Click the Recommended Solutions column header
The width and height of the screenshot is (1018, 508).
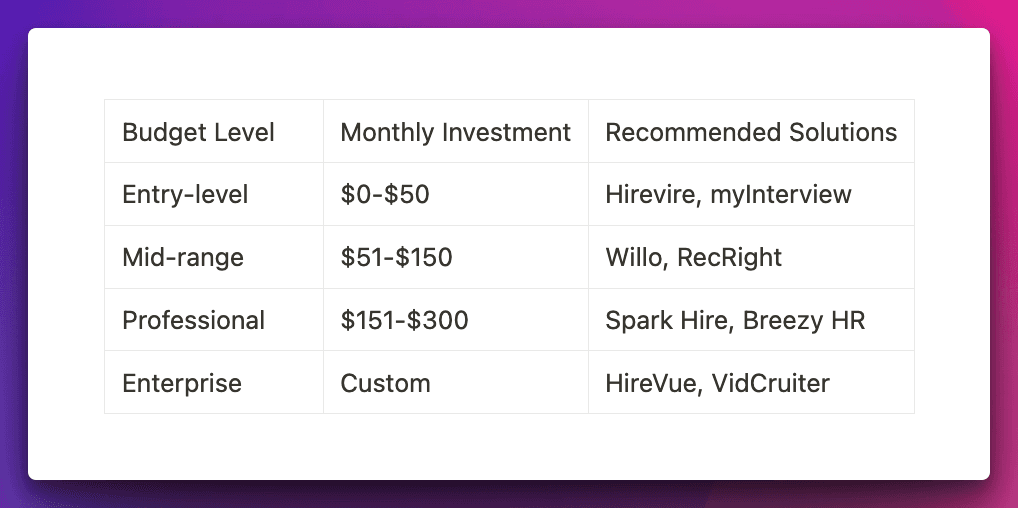coord(751,132)
